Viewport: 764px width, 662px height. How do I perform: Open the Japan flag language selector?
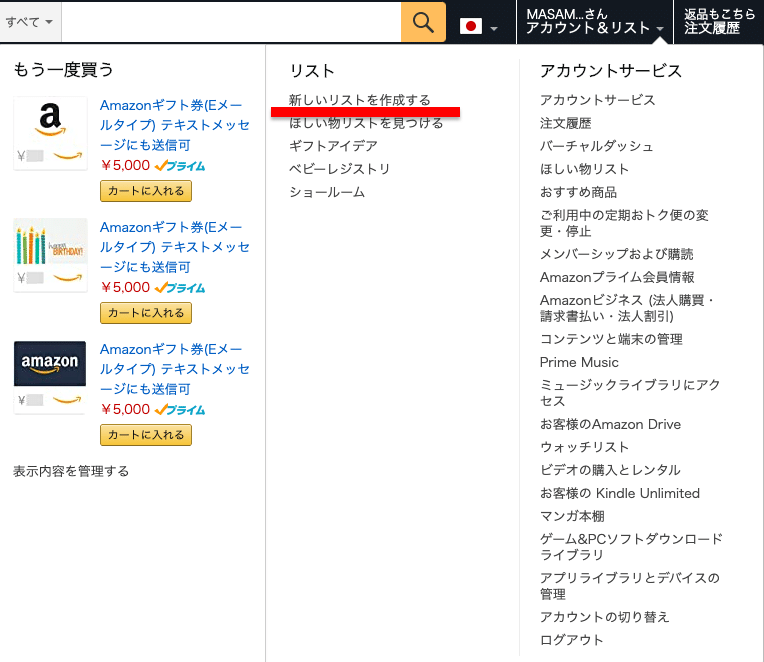(478, 26)
